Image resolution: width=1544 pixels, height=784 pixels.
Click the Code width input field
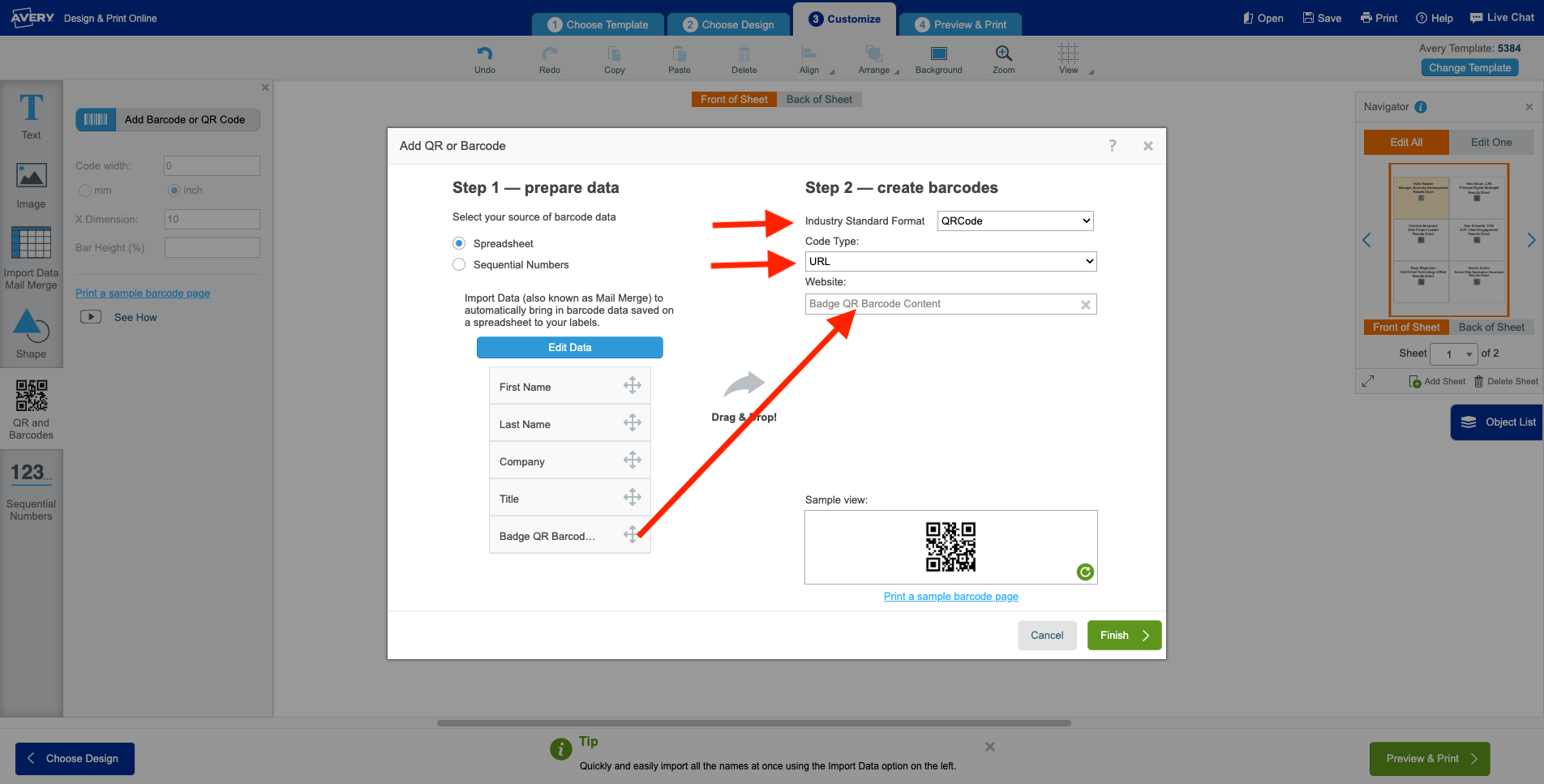(x=212, y=166)
